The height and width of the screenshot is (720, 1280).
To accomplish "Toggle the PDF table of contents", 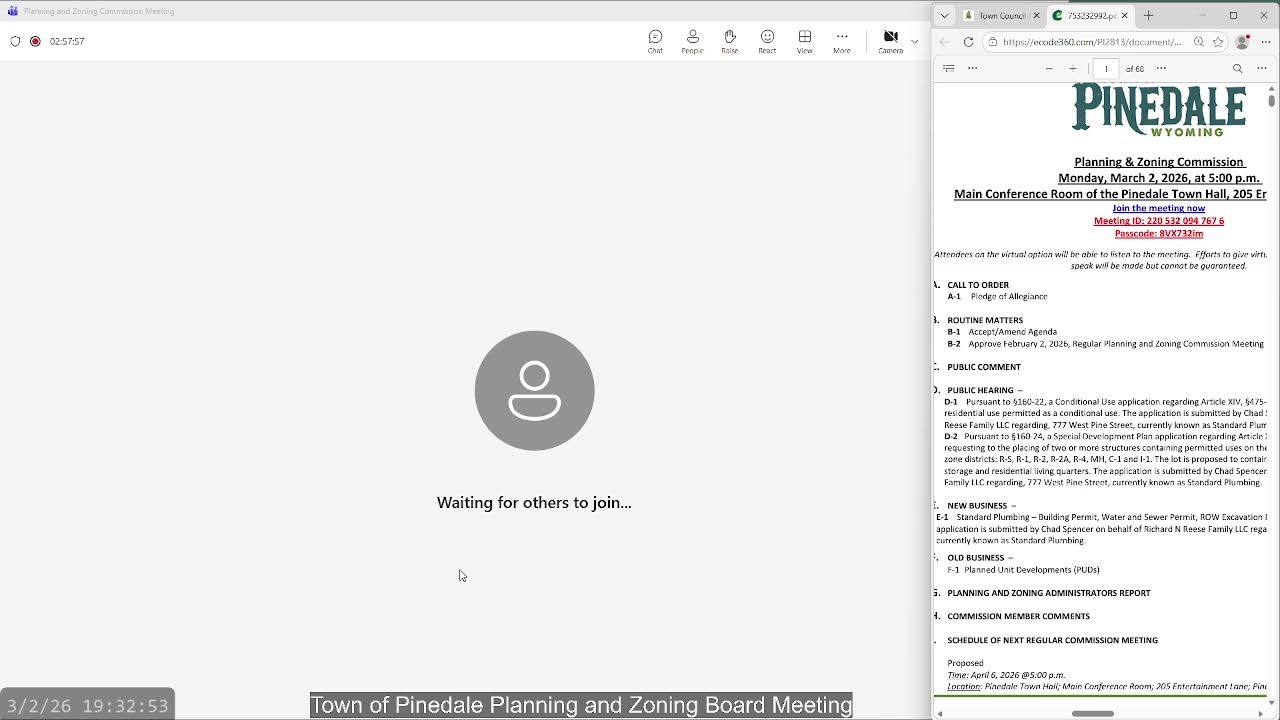I will 949,68.
